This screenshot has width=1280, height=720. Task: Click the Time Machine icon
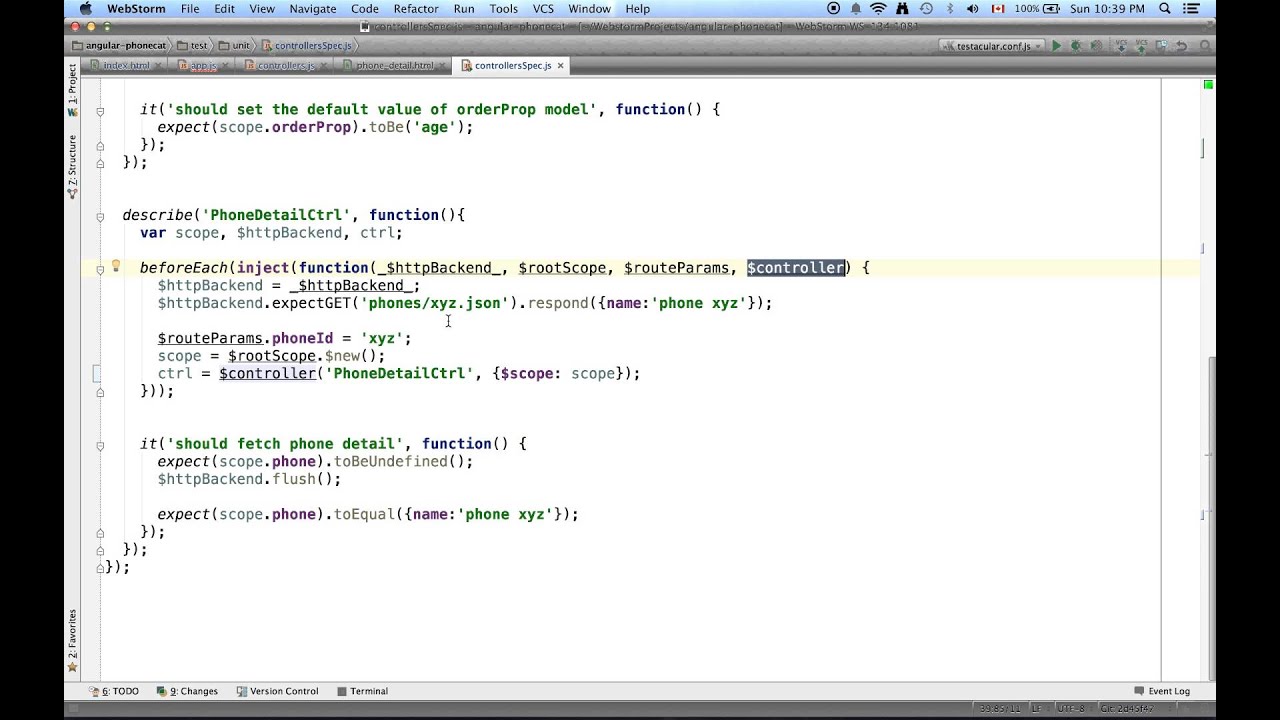(x=926, y=9)
